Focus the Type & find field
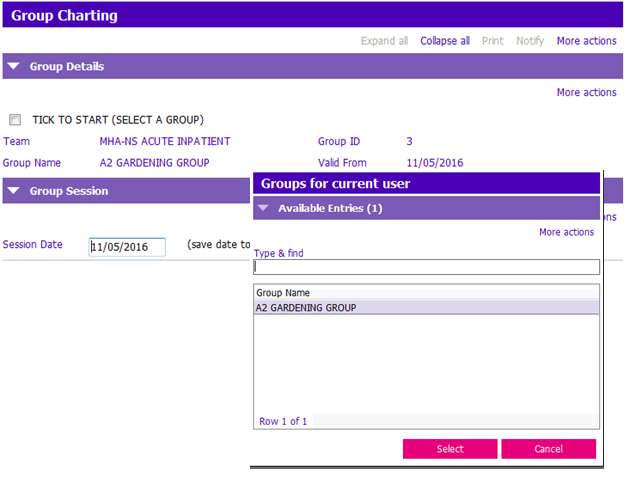624x496 pixels. pos(426,267)
